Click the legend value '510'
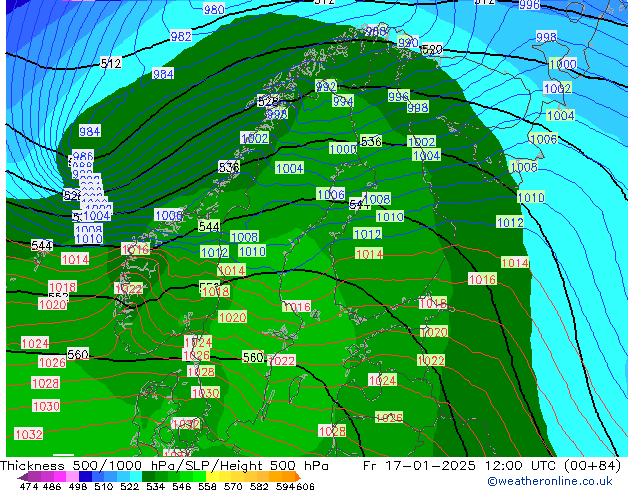 click(x=104, y=486)
